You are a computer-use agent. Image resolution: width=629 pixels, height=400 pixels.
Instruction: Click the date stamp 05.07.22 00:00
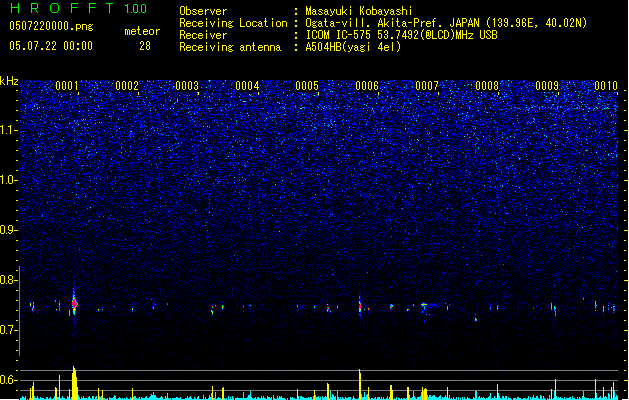[x=51, y=46]
